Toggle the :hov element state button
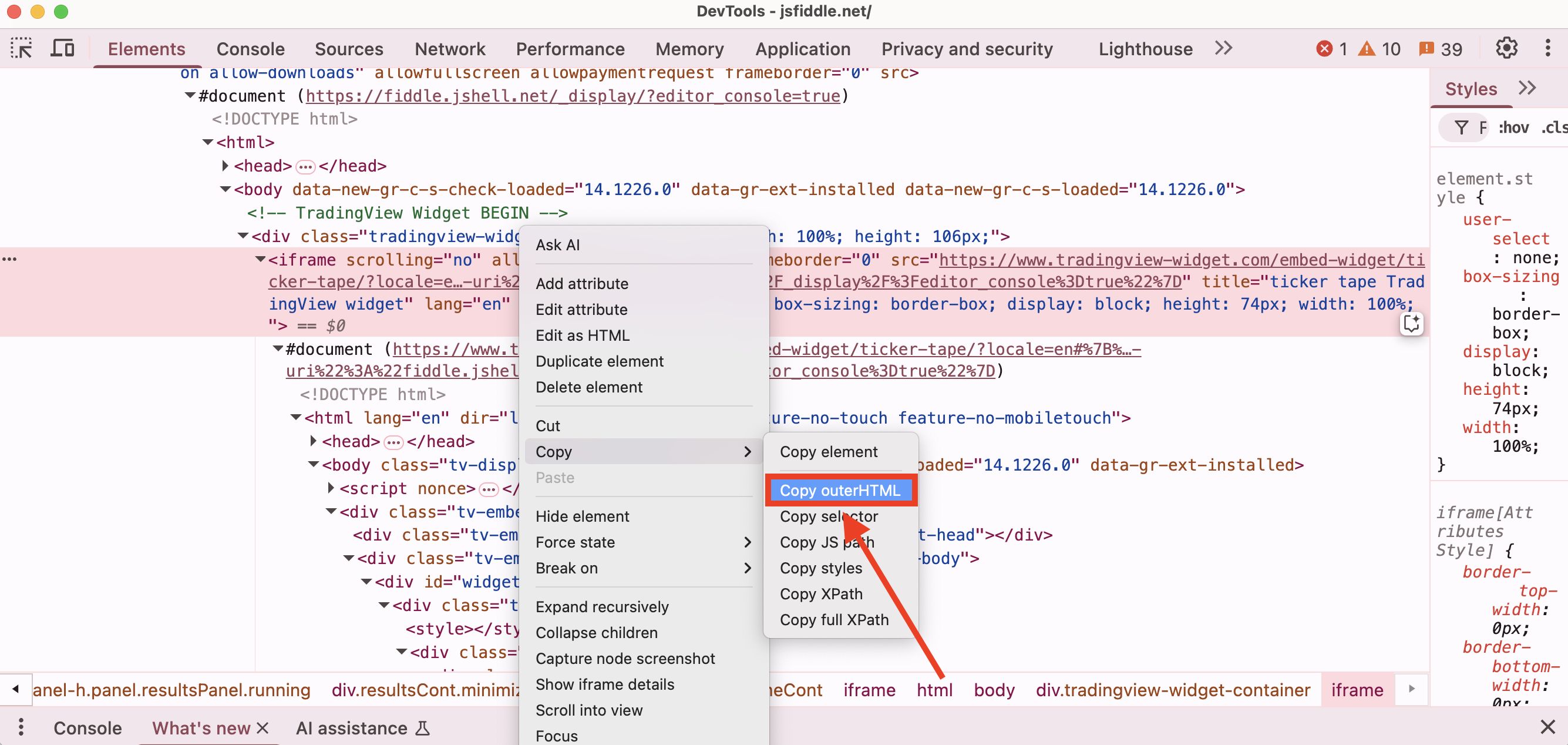 point(1513,127)
